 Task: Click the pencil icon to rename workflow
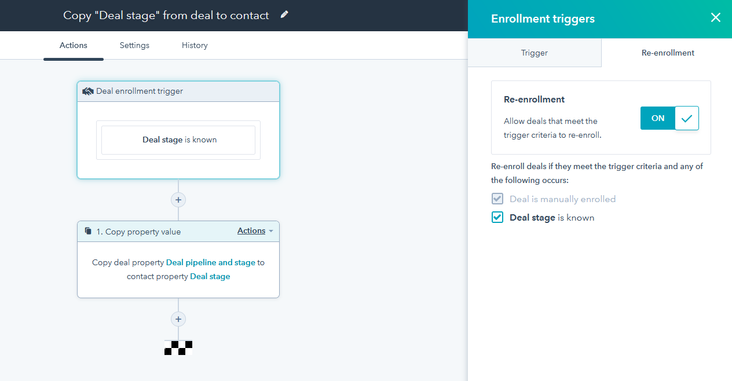tap(284, 15)
